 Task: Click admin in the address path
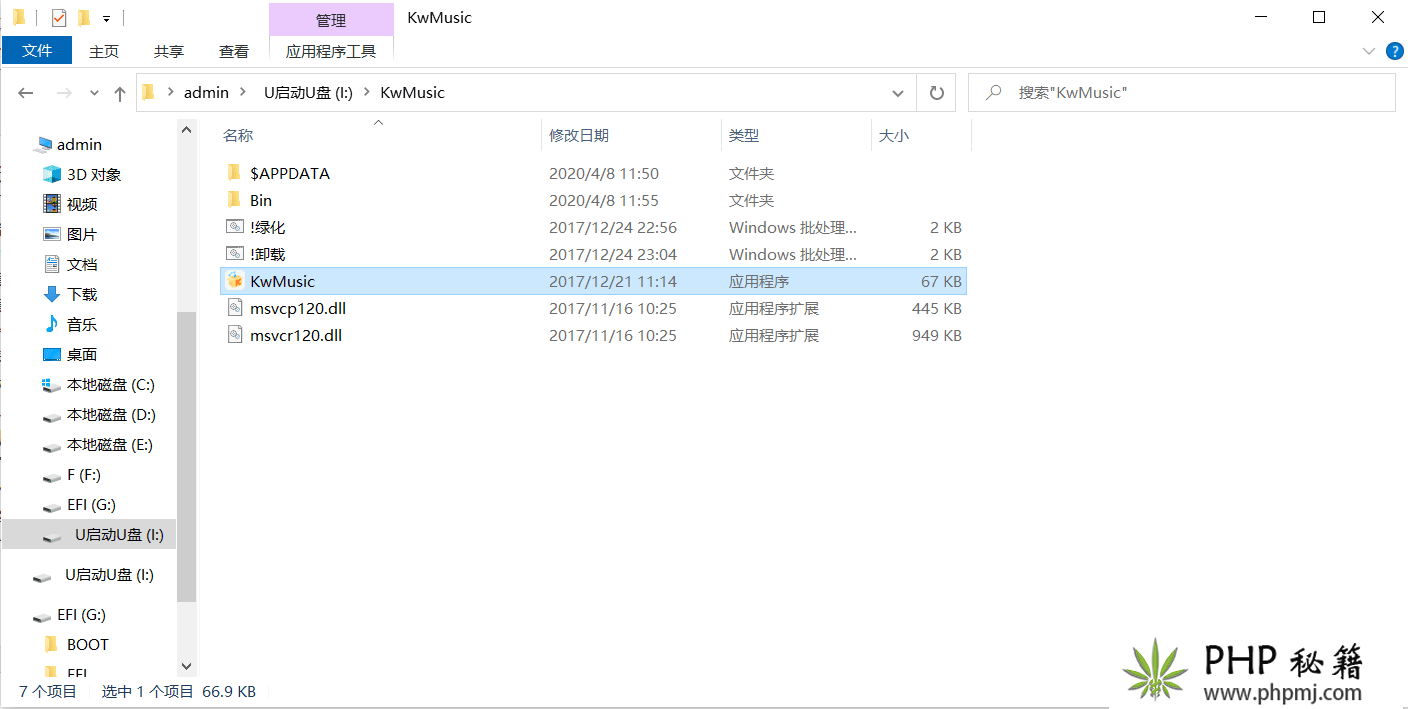tap(206, 92)
